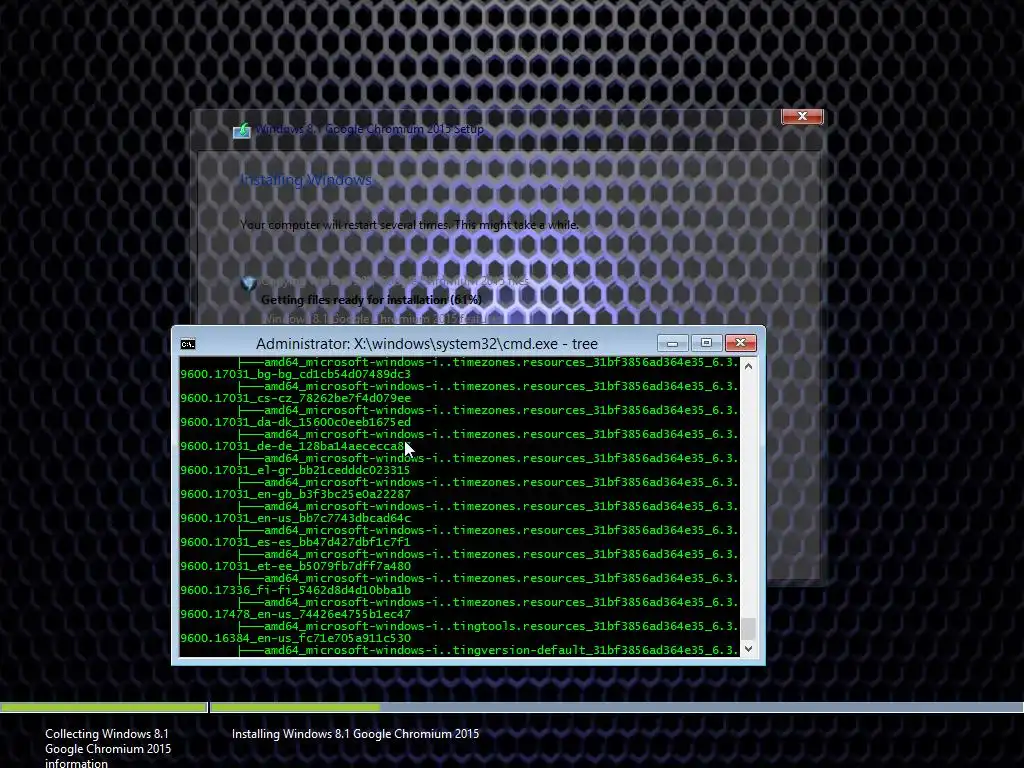Click the console line '9600.17031_cs-cz_78262be7f4d079ee'
The image size is (1024, 768).
point(295,398)
